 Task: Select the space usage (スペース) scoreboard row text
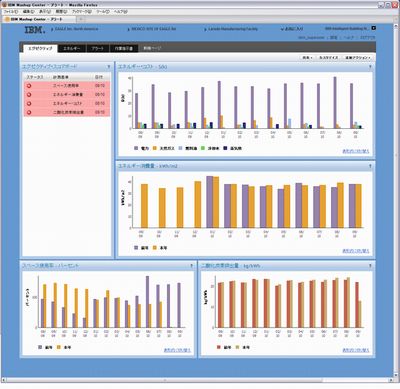pos(66,86)
